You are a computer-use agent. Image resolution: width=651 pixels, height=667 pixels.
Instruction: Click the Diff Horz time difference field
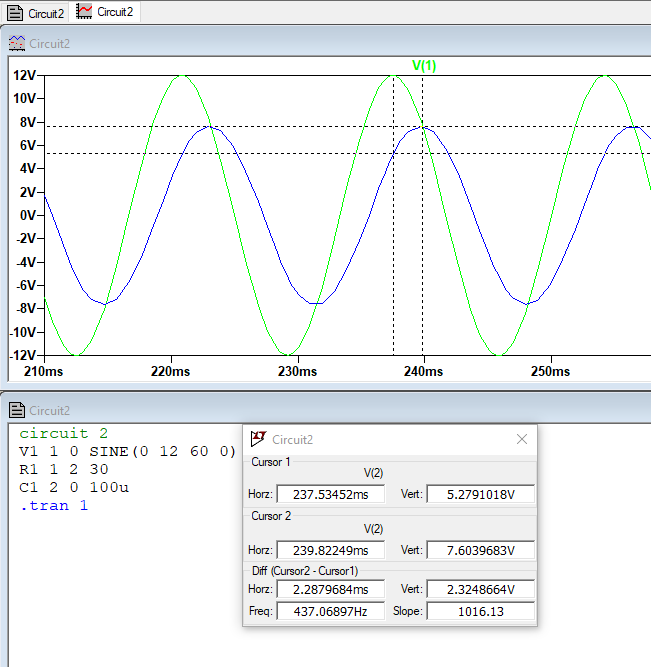(x=330, y=590)
